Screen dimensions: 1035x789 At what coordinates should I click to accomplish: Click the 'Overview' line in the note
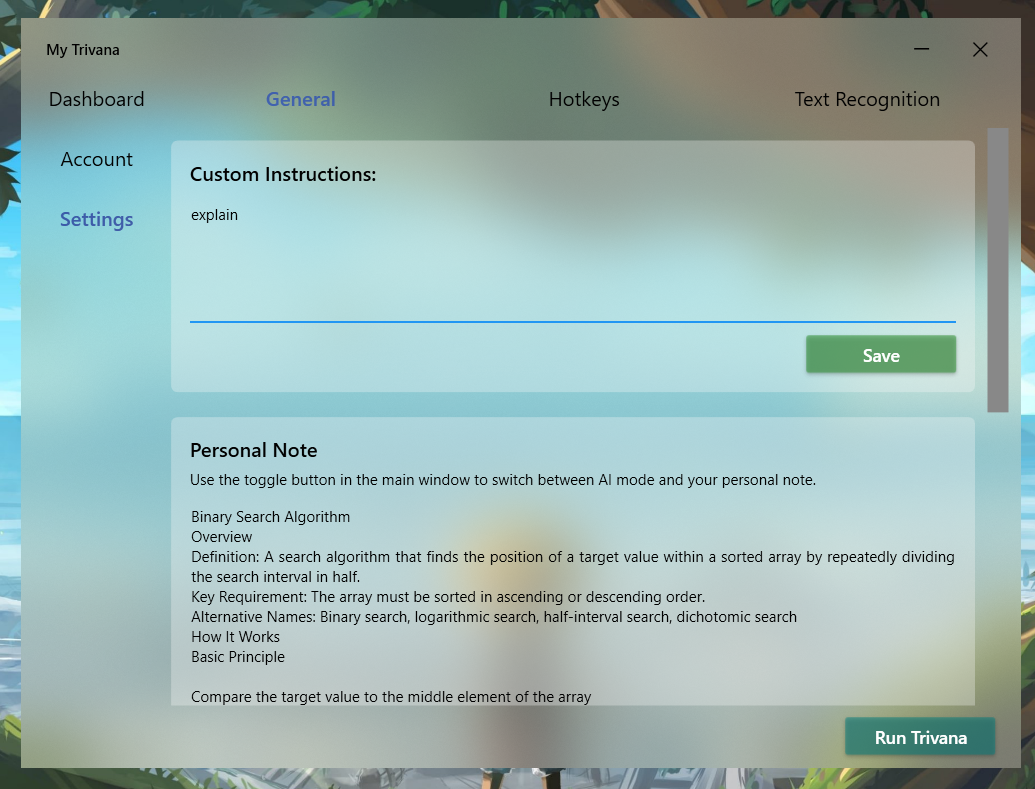tap(222, 537)
